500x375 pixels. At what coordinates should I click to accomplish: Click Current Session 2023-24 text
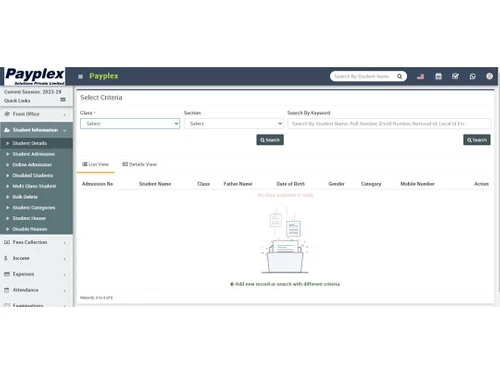[x=33, y=92]
